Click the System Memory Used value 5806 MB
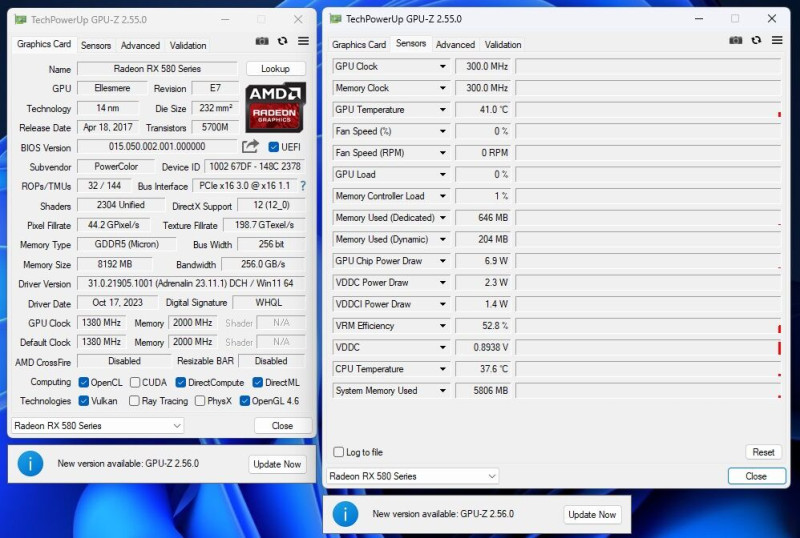The image size is (800, 538). (483, 390)
